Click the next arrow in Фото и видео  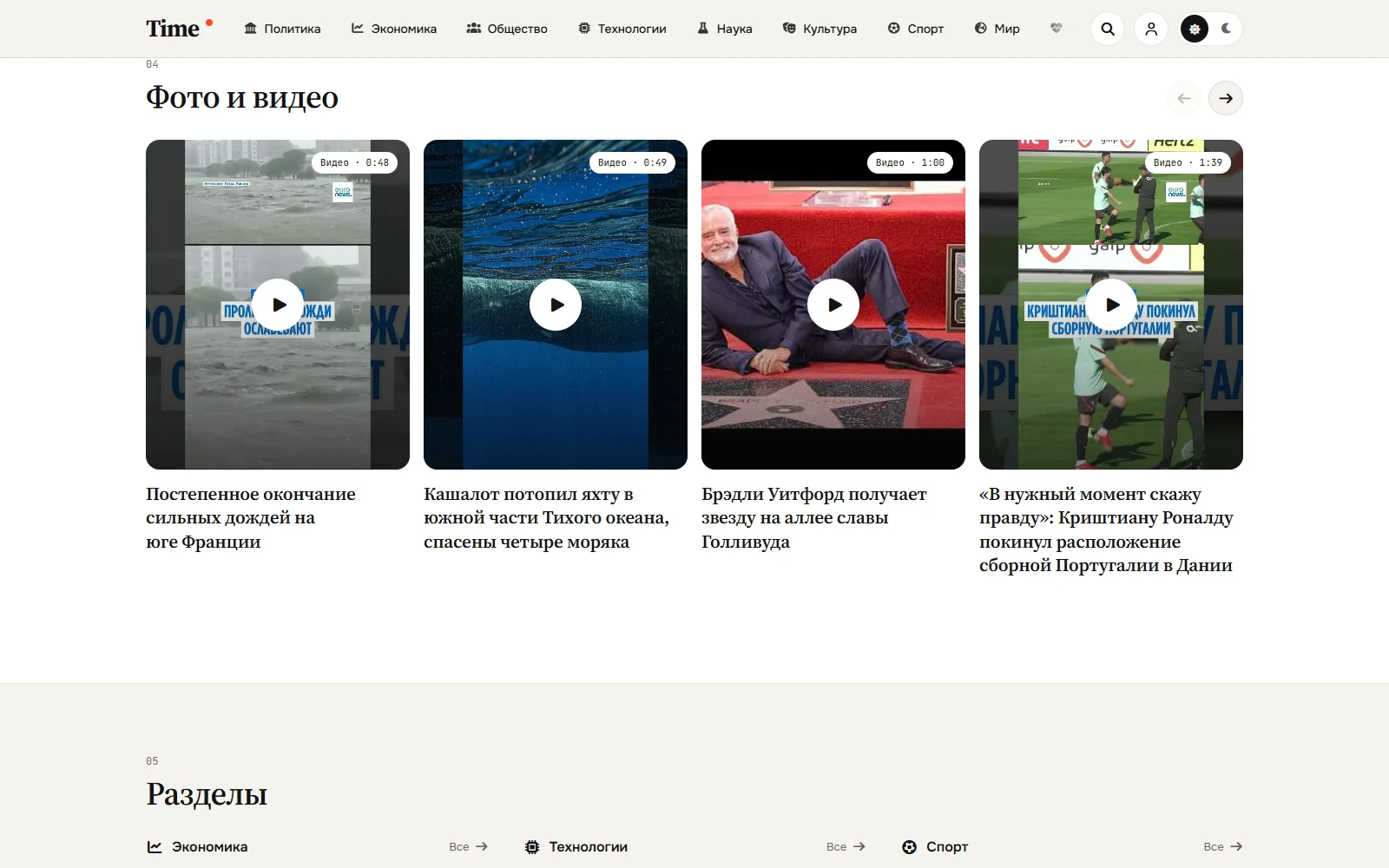click(x=1226, y=98)
